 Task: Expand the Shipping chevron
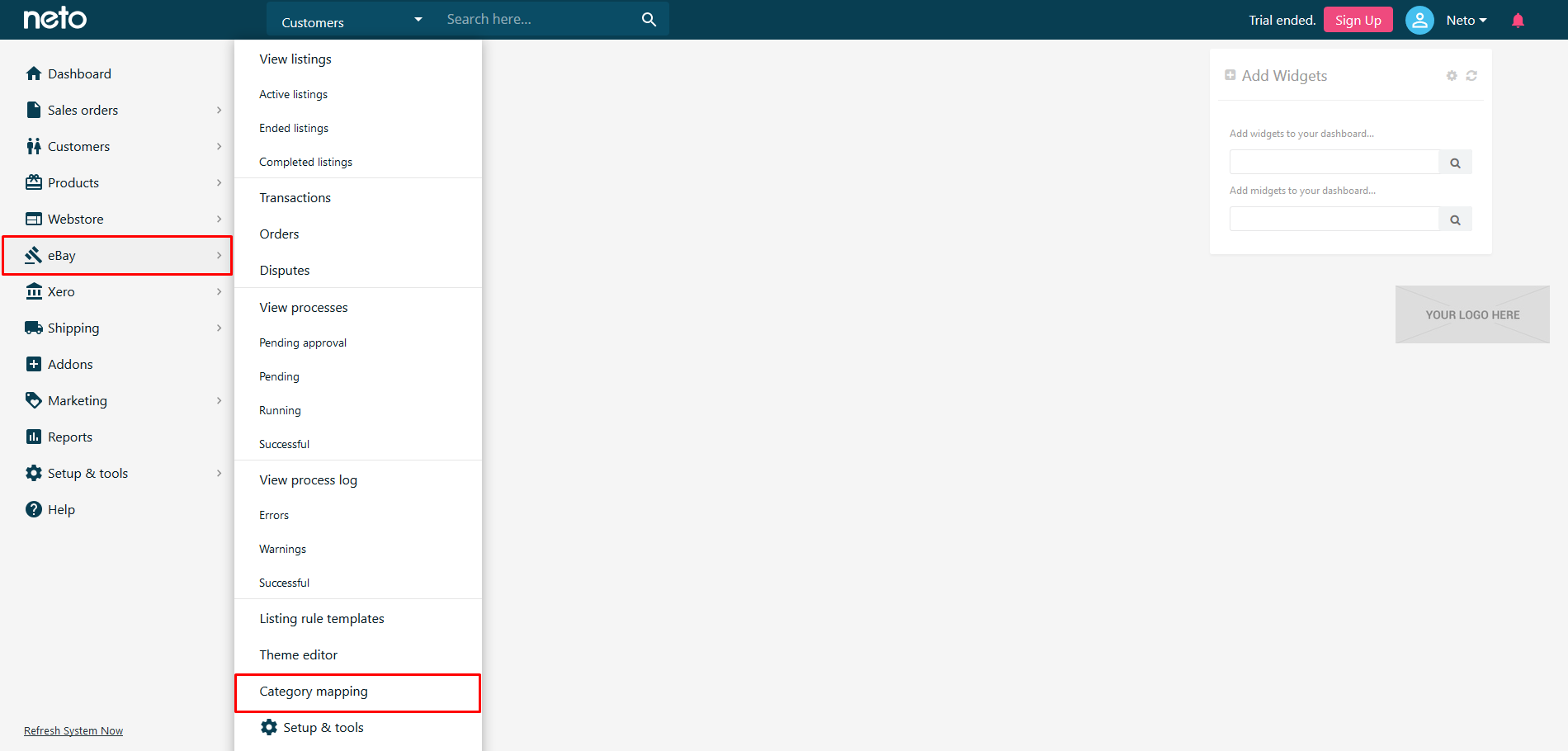(219, 328)
